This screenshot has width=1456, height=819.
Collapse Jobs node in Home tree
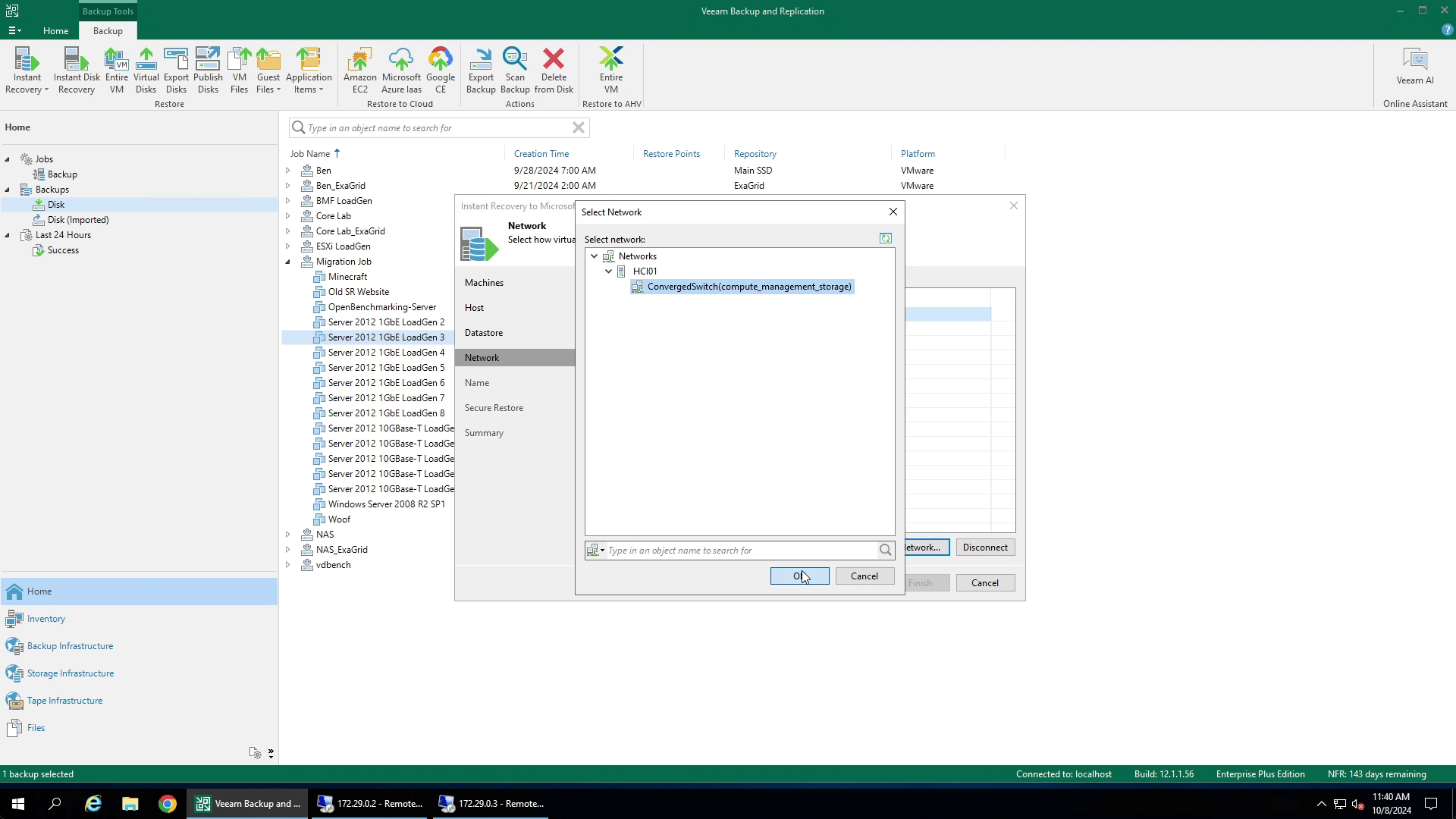pos(8,159)
